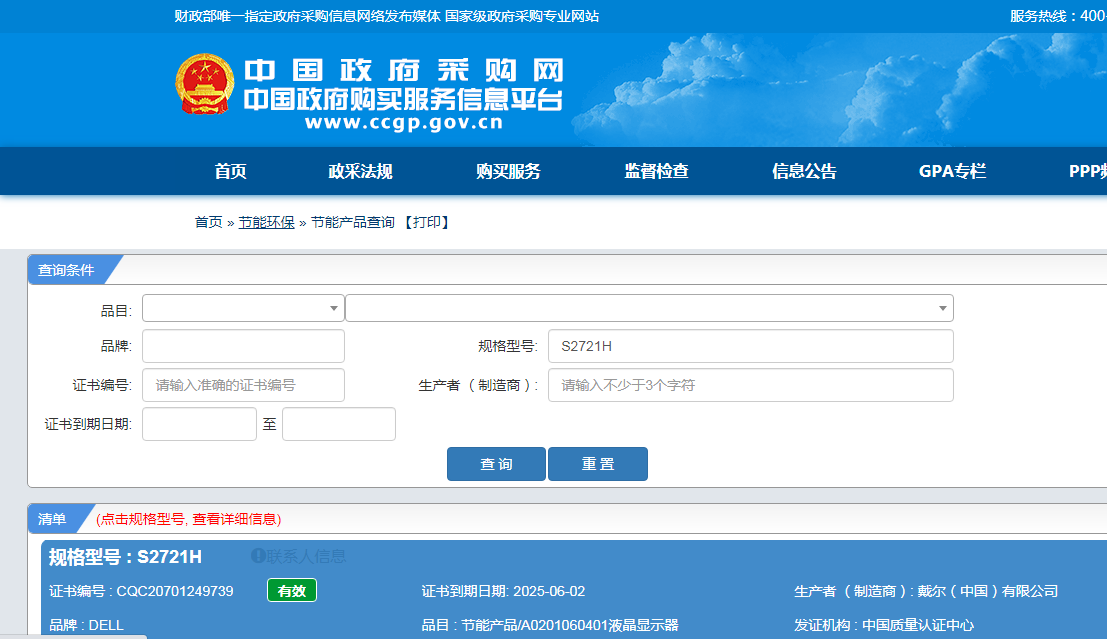Focus the 品牌 input field

pos(244,346)
